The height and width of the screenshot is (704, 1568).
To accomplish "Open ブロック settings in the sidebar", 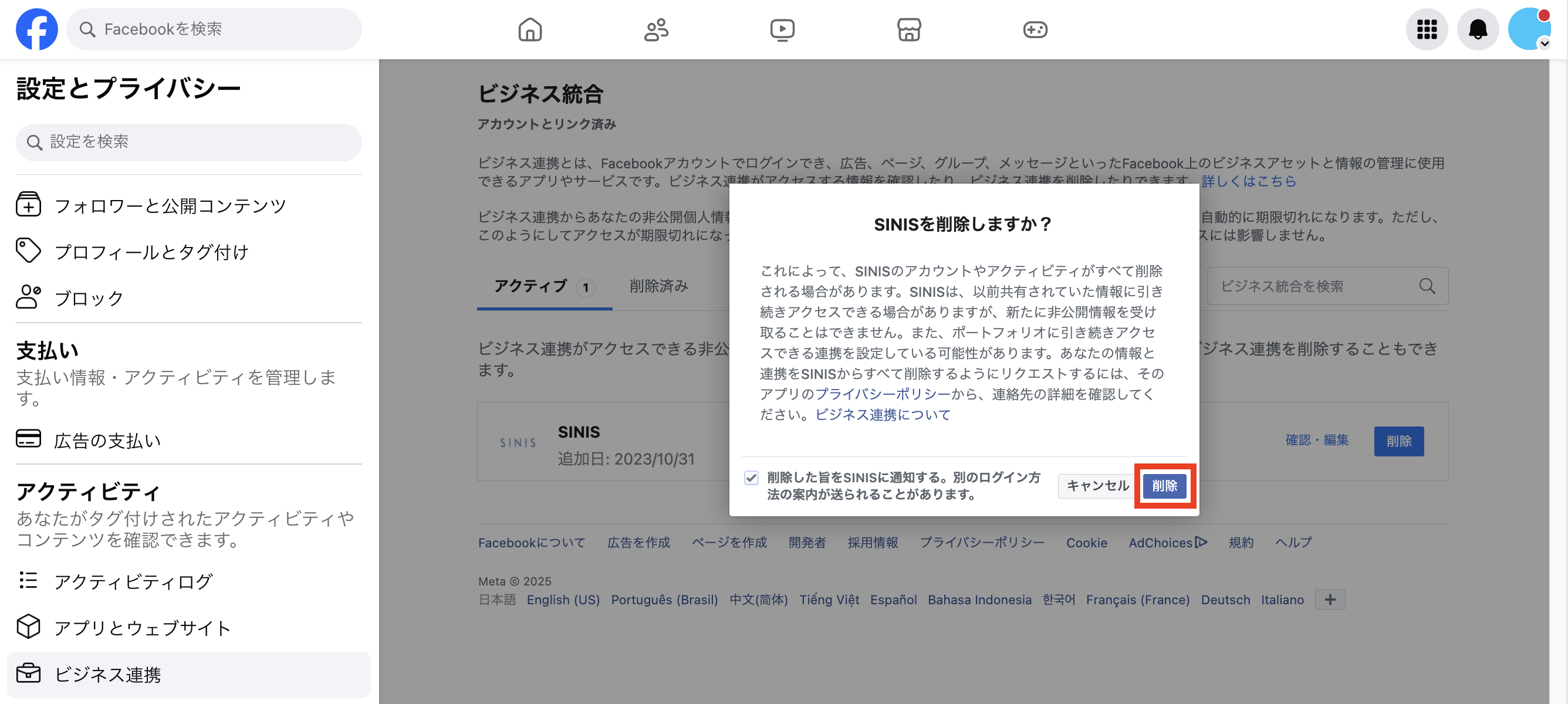I will (x=89, y=297).
